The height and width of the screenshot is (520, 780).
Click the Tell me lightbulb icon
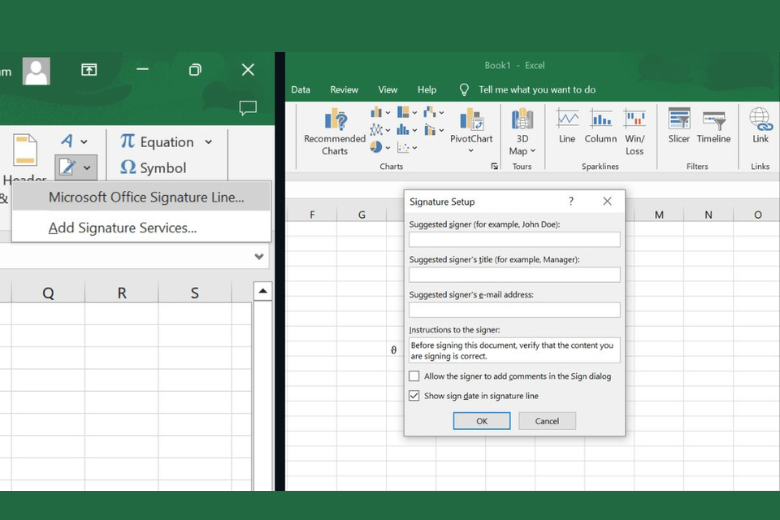coord(464,90)
